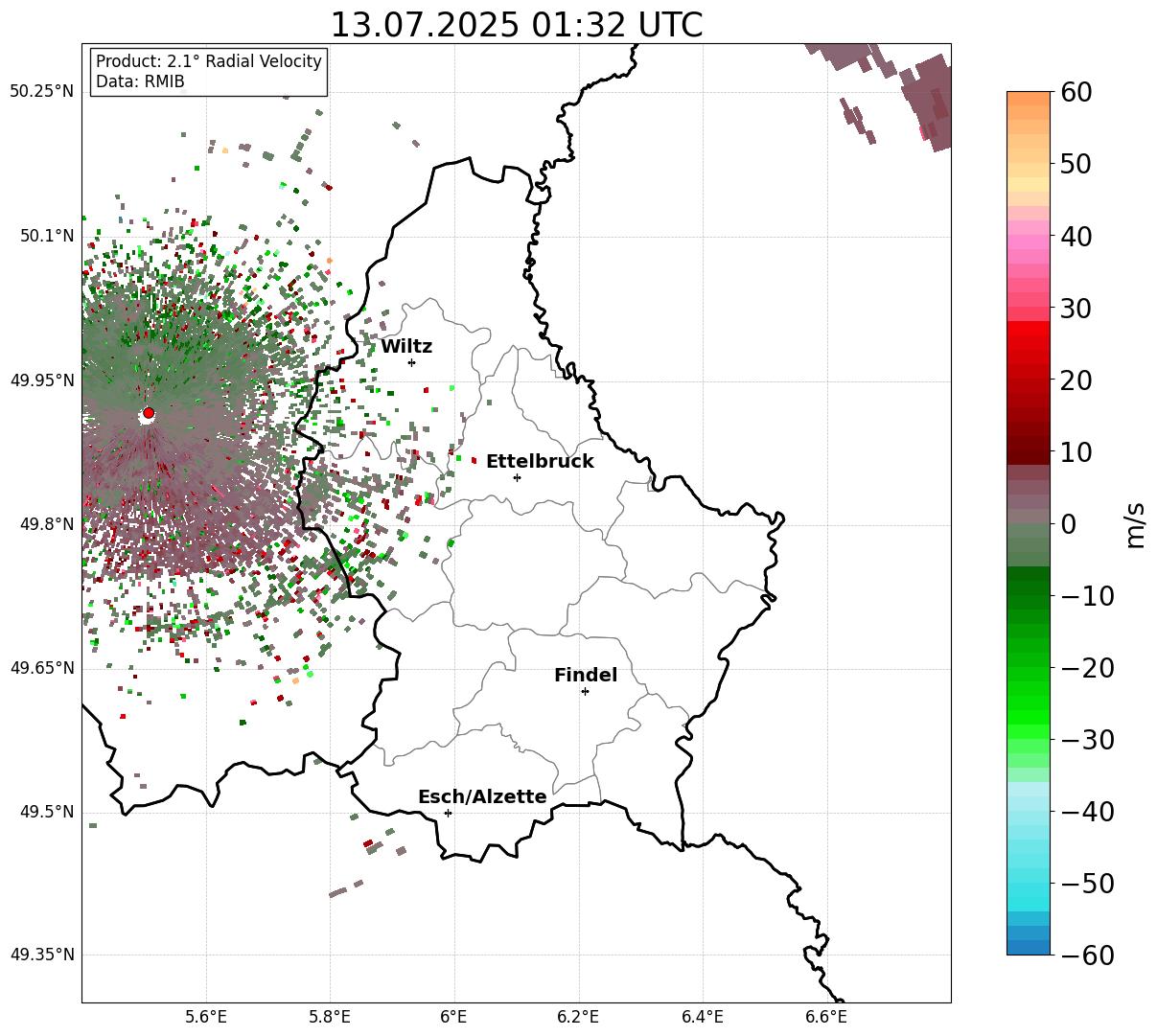Click the 49.8°N latitude label
This screenshot has width=1157, height=1036.
pyautogui.click(x=46, y=524)
